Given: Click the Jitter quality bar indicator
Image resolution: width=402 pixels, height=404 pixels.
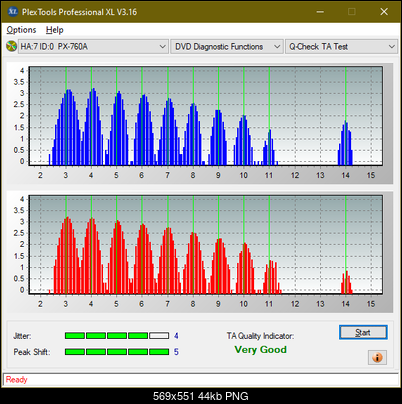Looking at the screenshot, I should (x=117, y=336).
